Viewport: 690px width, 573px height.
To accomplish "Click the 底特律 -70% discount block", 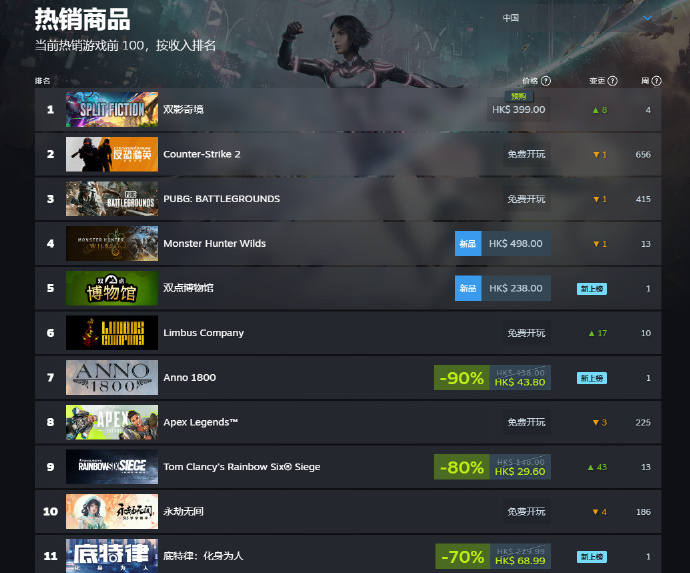I will pos(462,556).
